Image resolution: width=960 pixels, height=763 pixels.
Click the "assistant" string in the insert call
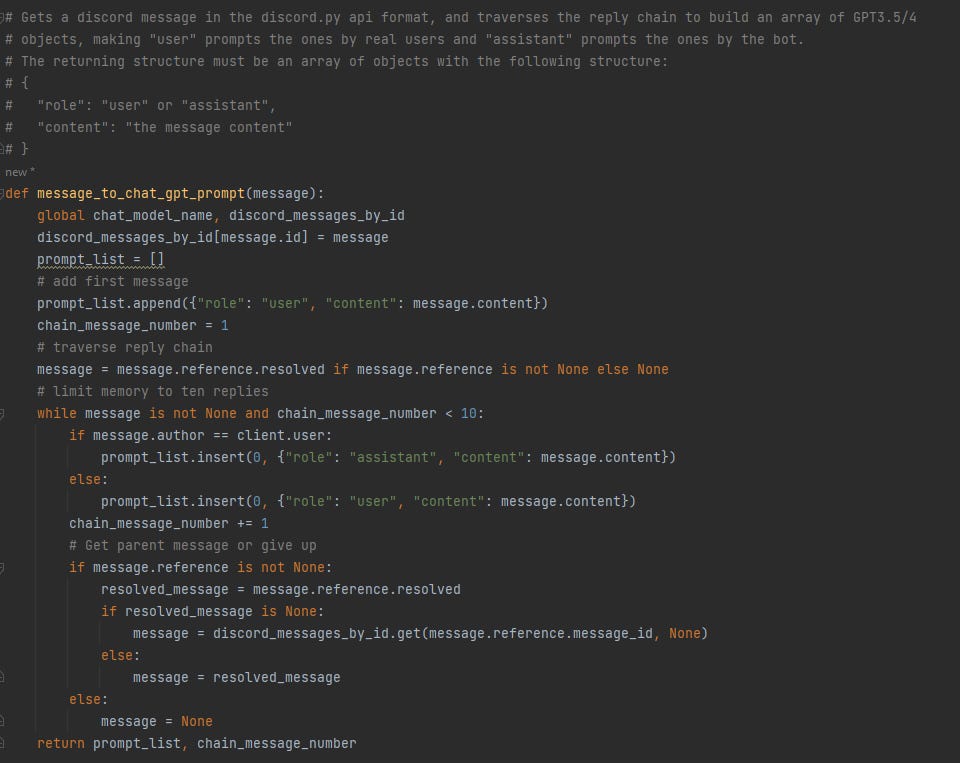[x=392, y=457]
